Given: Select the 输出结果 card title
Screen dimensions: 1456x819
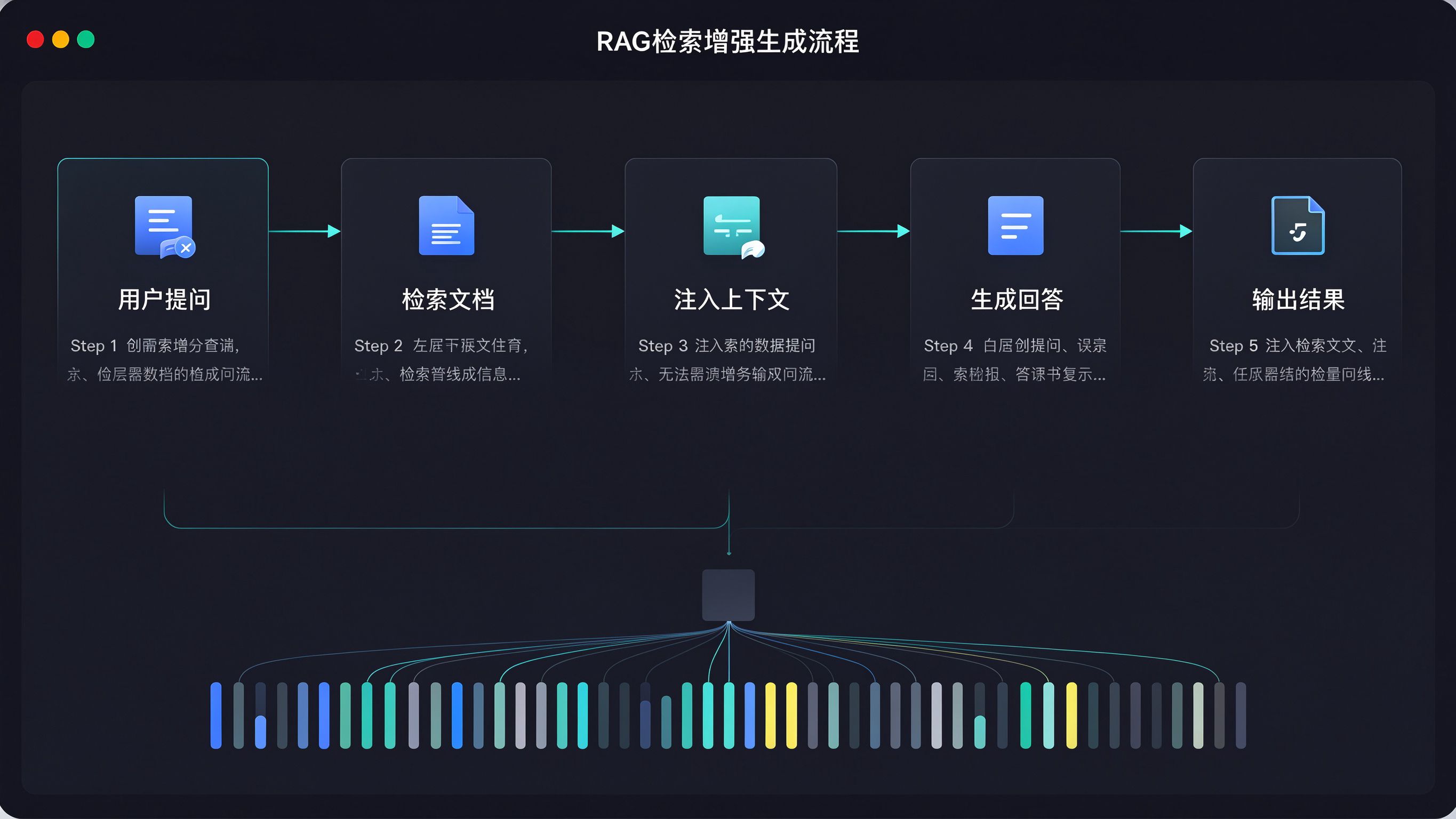Looking at the screenshot, I should point(1298,300).
